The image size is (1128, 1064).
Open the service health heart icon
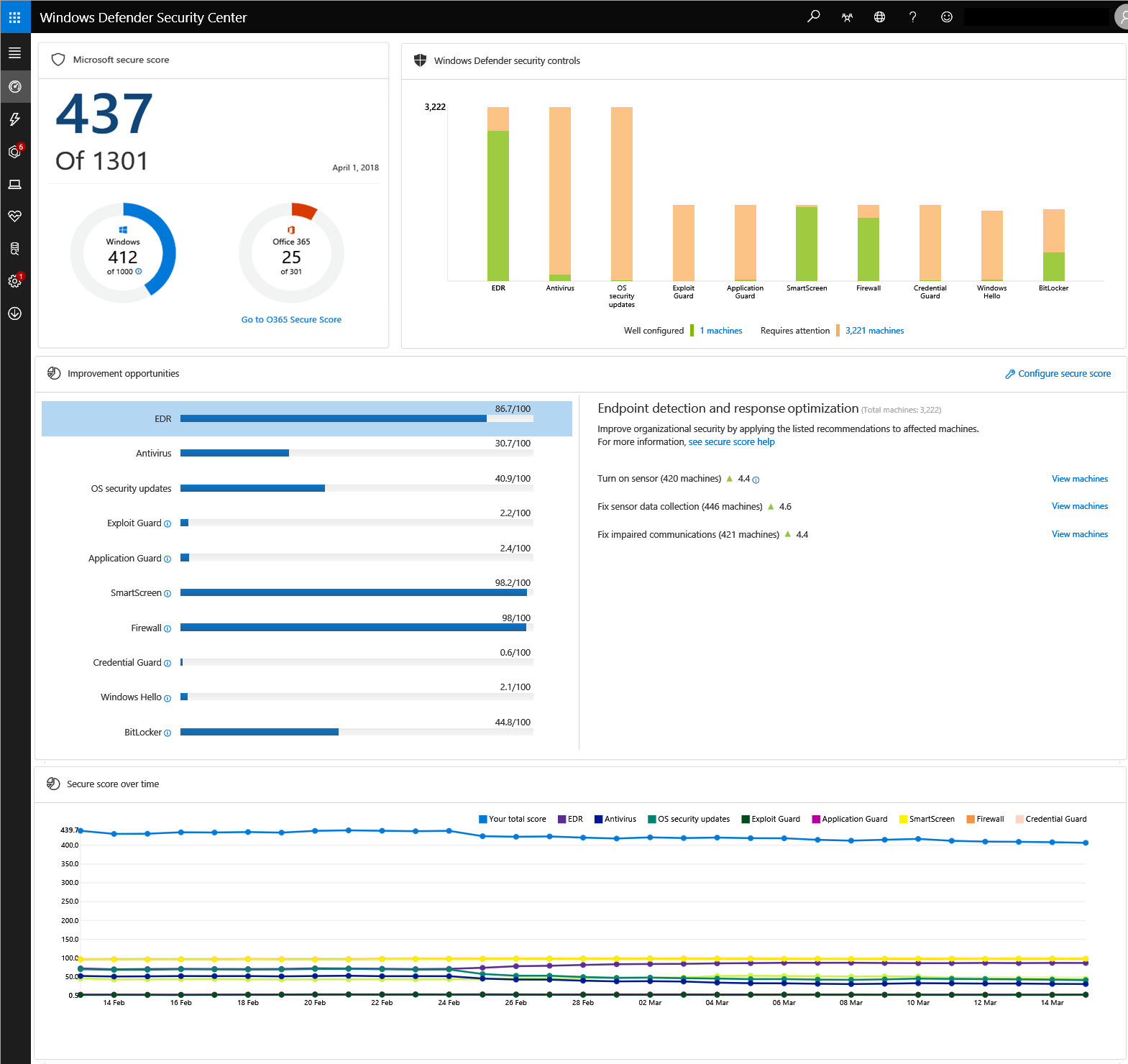click(x=15, y=216)
